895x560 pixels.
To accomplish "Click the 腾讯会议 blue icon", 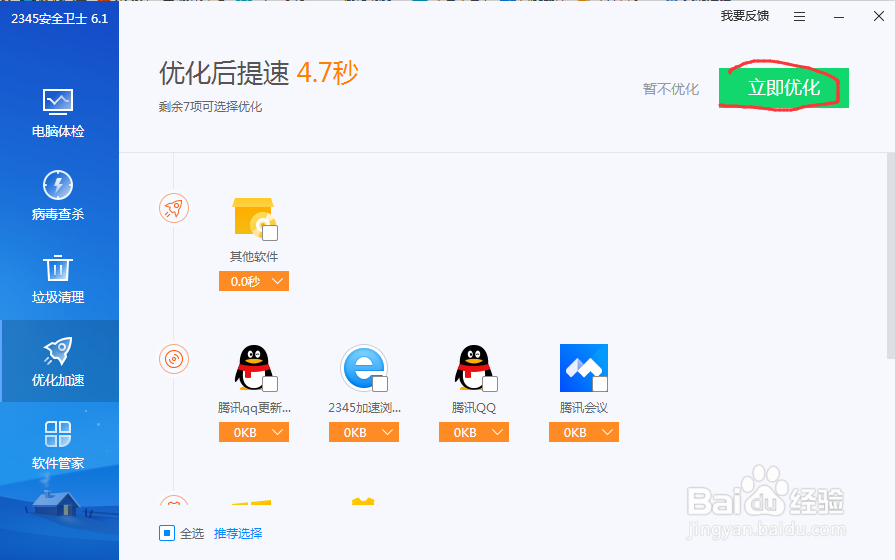I will click(x=583, y=368).
